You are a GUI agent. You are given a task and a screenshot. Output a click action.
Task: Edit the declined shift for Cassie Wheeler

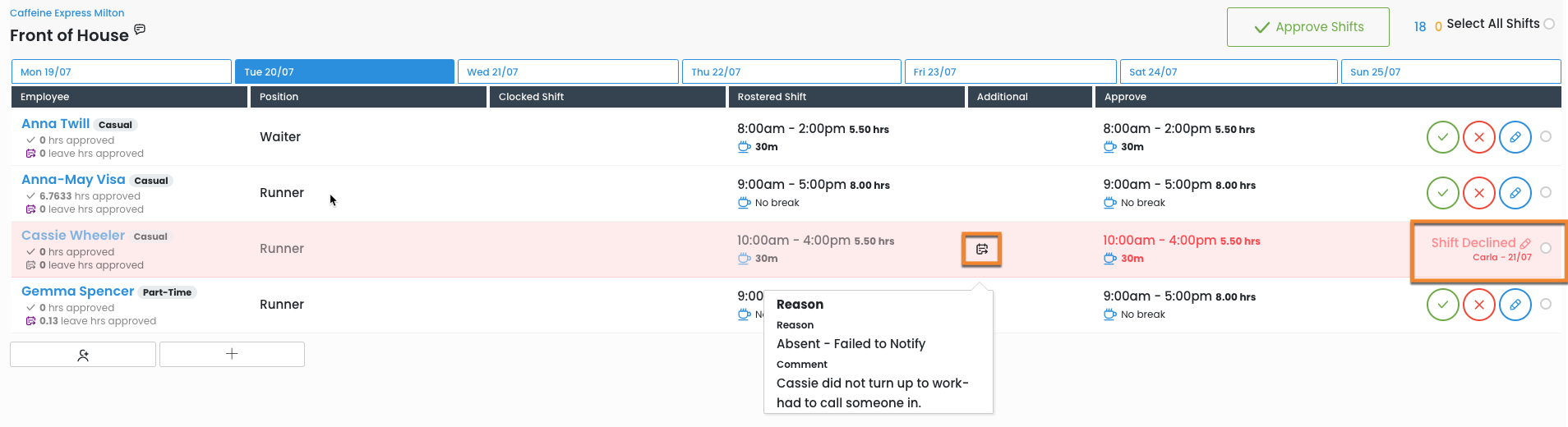point(1525,244)
